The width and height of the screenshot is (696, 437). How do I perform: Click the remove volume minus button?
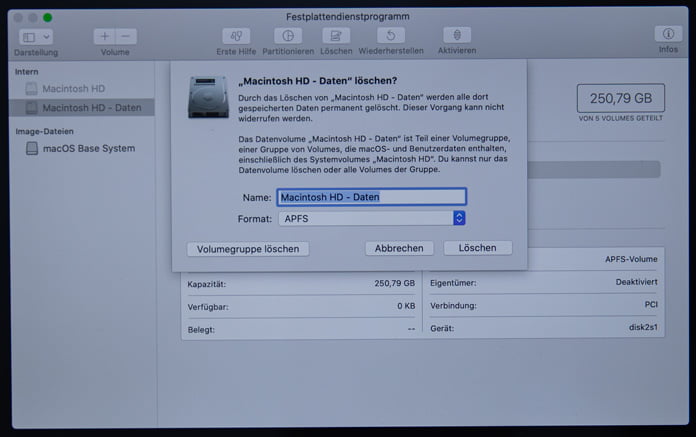tap(126, 36)
